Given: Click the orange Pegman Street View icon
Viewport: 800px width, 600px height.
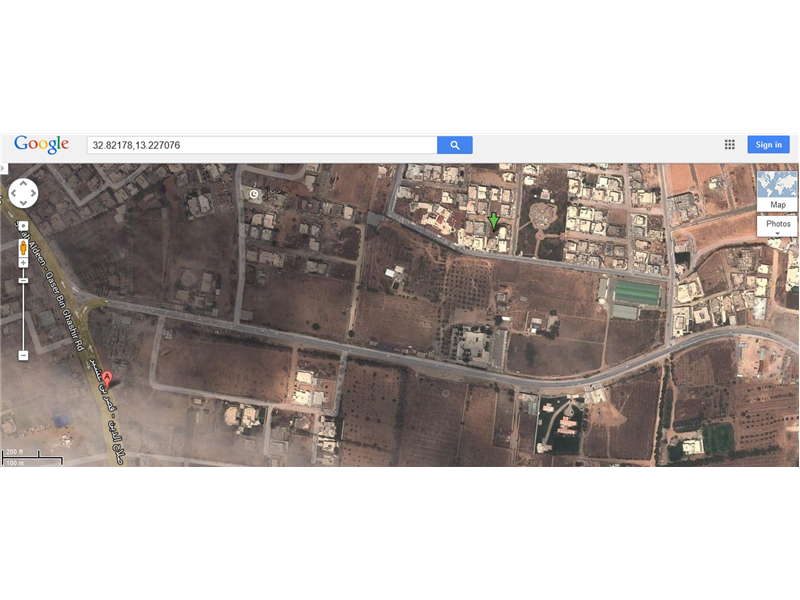Looking at the screenshot, I should [23, 244].
